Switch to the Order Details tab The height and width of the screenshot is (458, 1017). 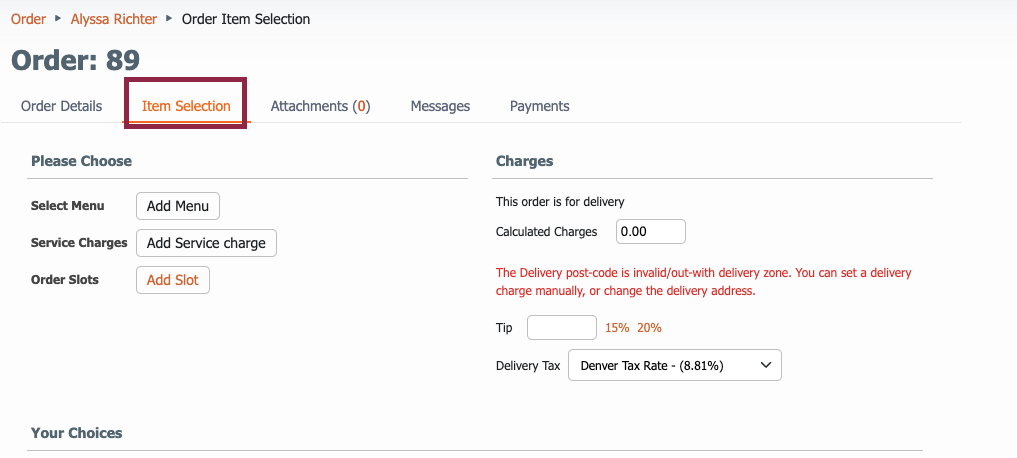pyautogui.click(x=62, y=106)
